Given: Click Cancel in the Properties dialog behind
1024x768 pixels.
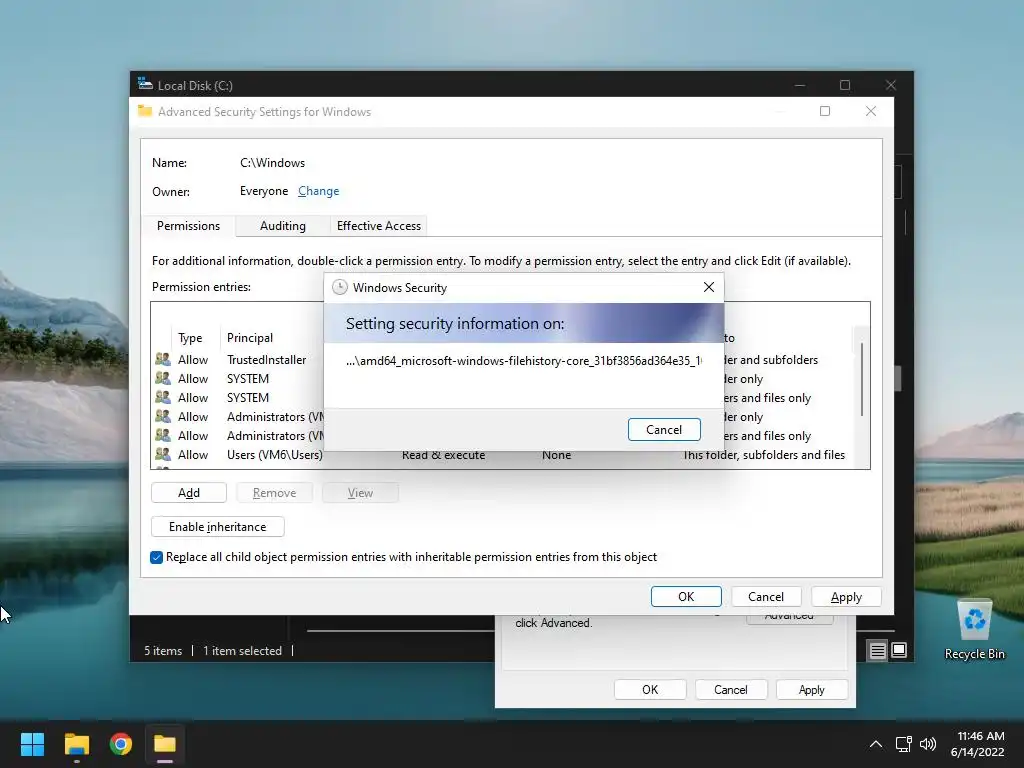Looking at the screenshot, I should pos(730,690).
